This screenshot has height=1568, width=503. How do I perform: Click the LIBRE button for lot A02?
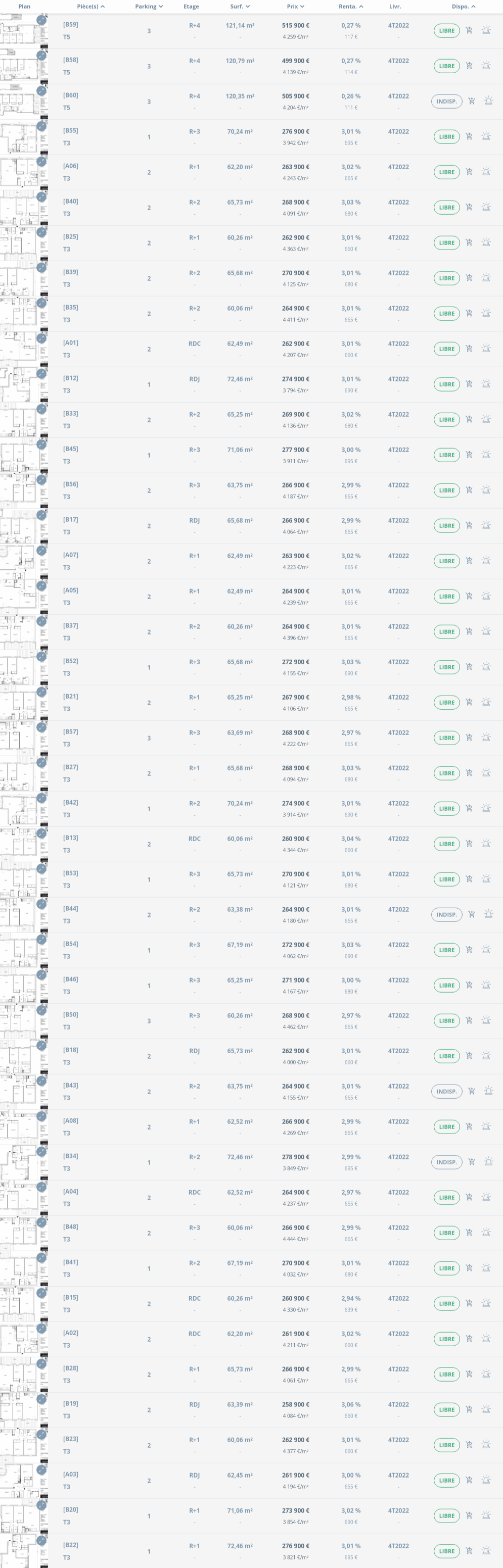coord(446,1339)
